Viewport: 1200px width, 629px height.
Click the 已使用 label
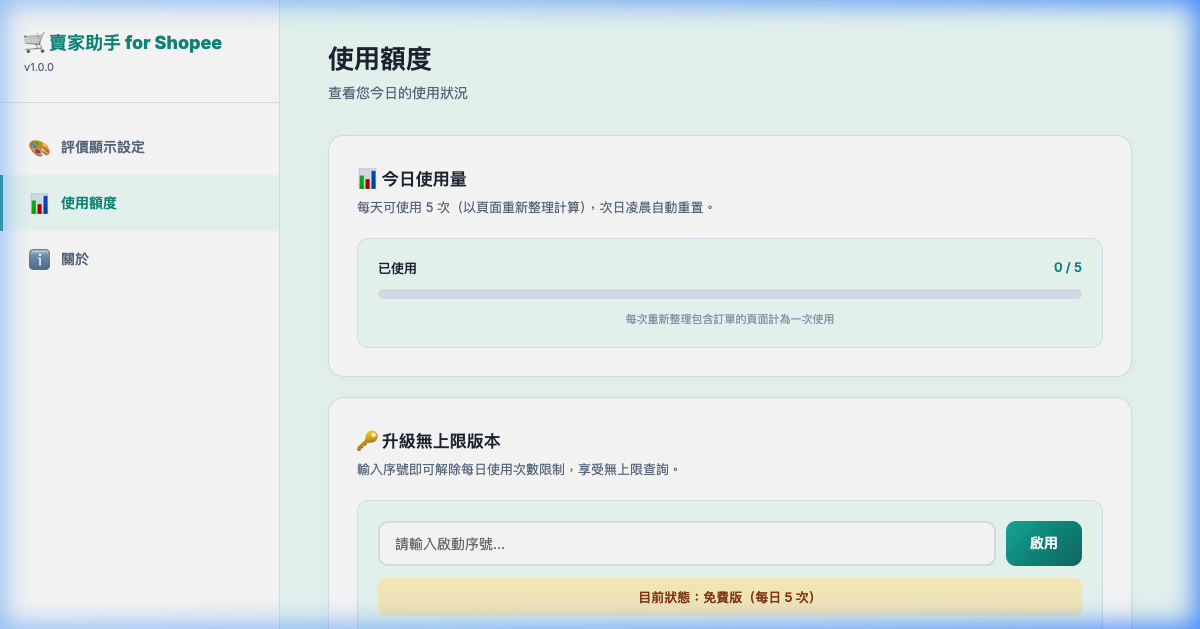pos(397,267)
